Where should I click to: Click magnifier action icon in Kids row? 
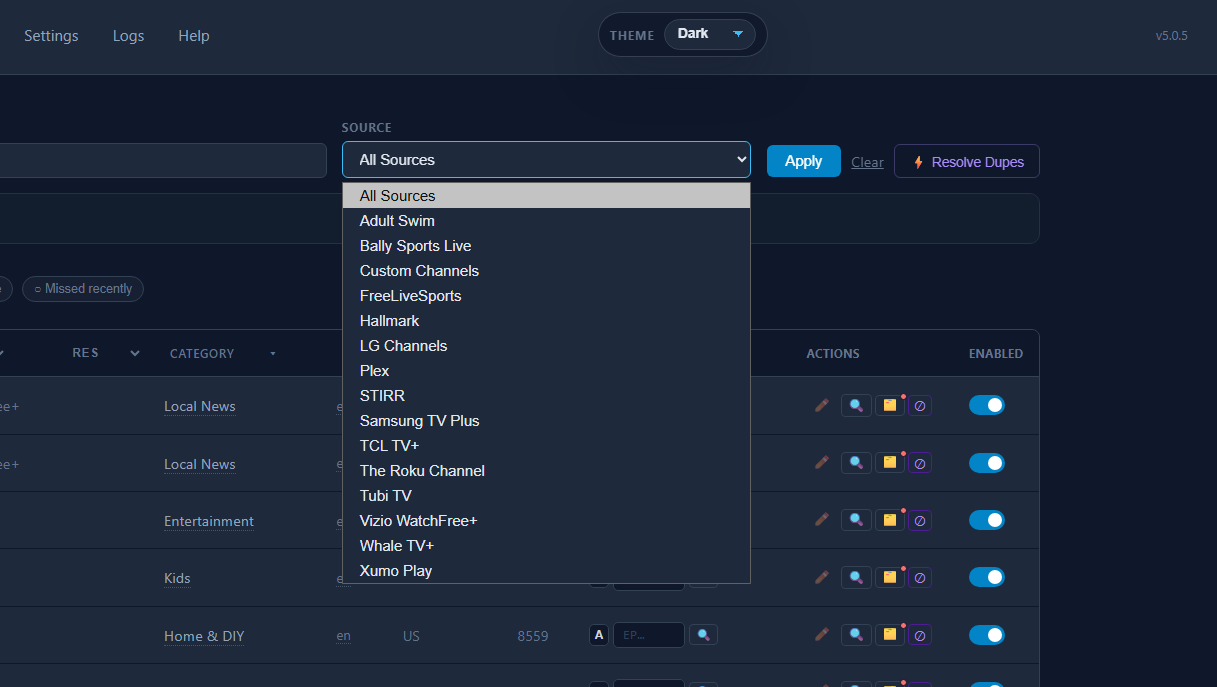856,577
